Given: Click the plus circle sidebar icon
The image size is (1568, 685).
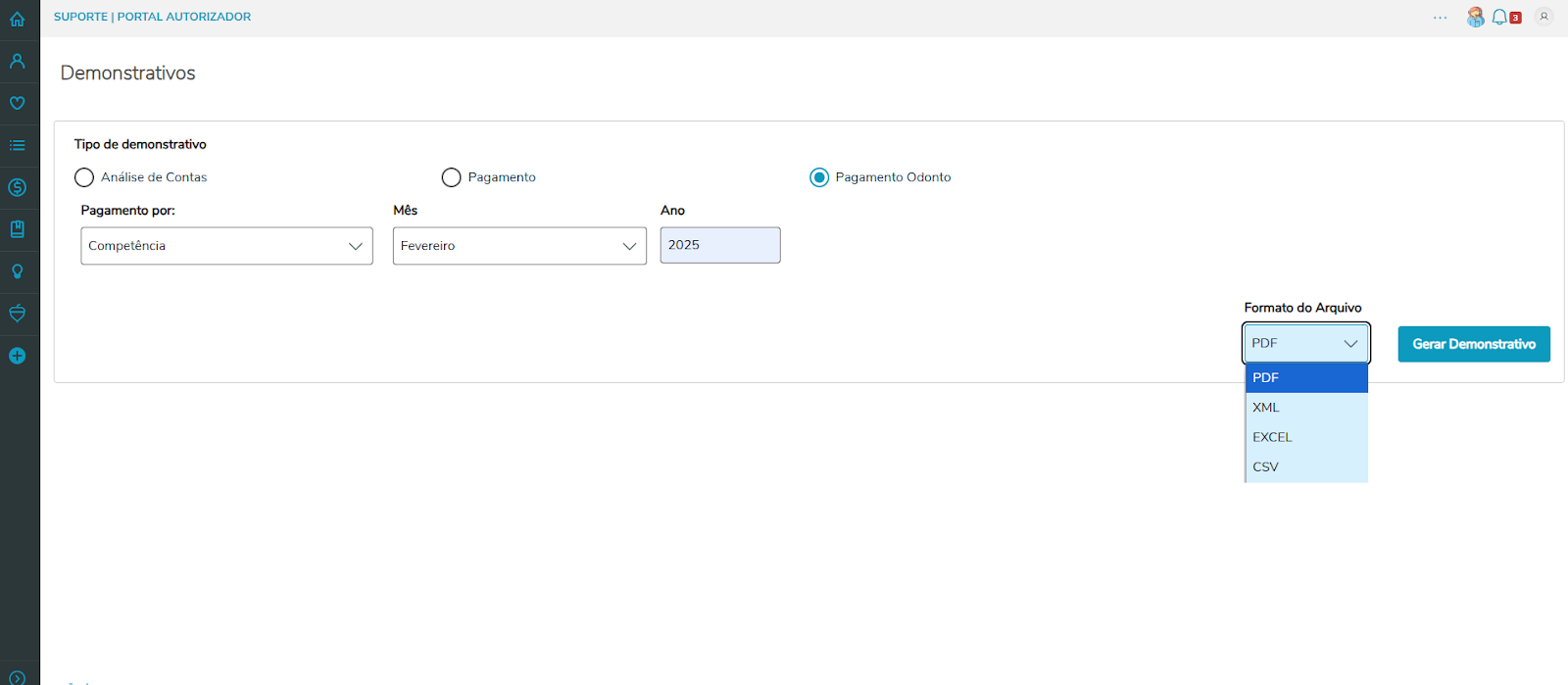Looking at the screenshot, I should [x=17, y=356].
